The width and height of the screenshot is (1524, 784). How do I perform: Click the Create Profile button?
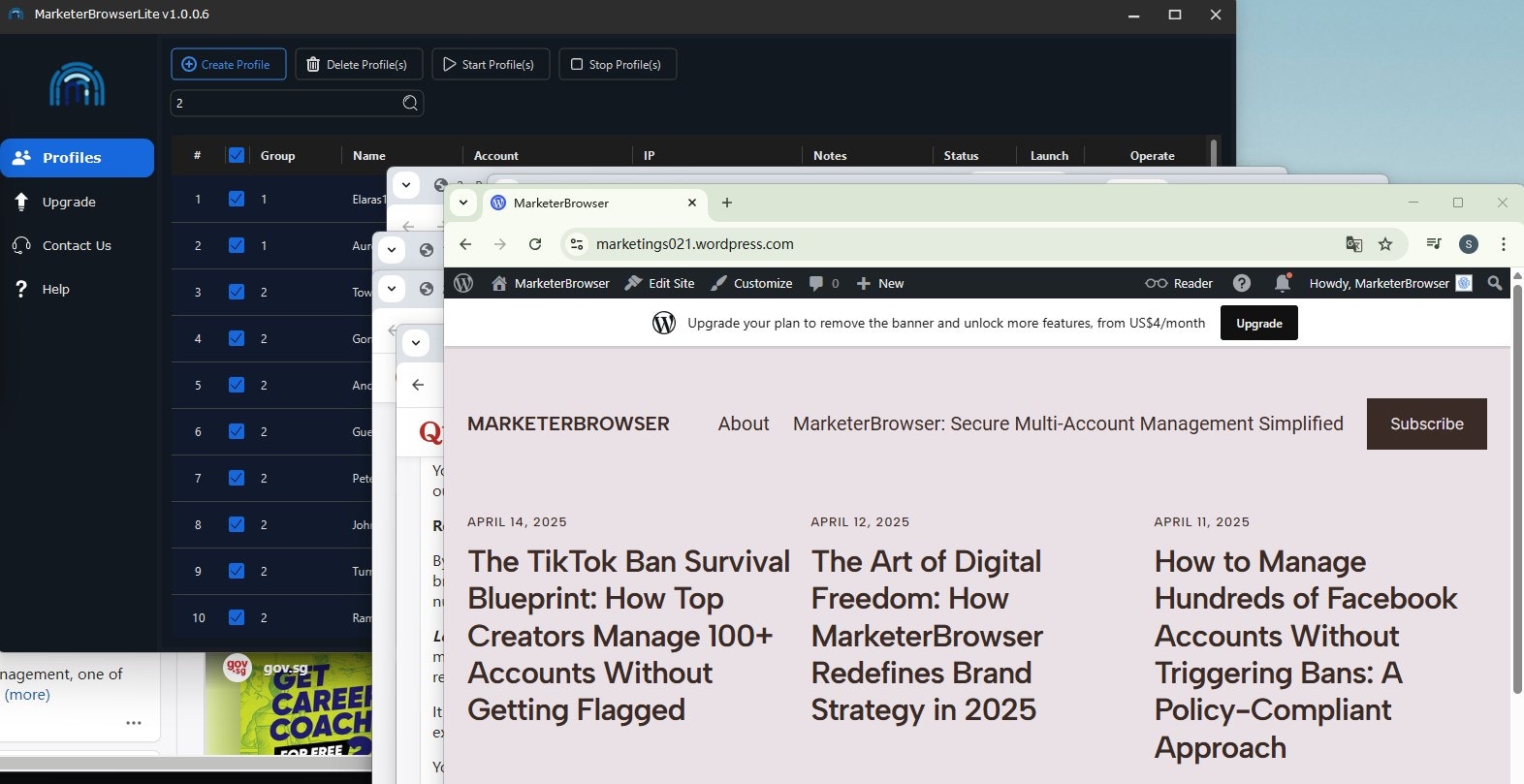(x=229, y=64)
